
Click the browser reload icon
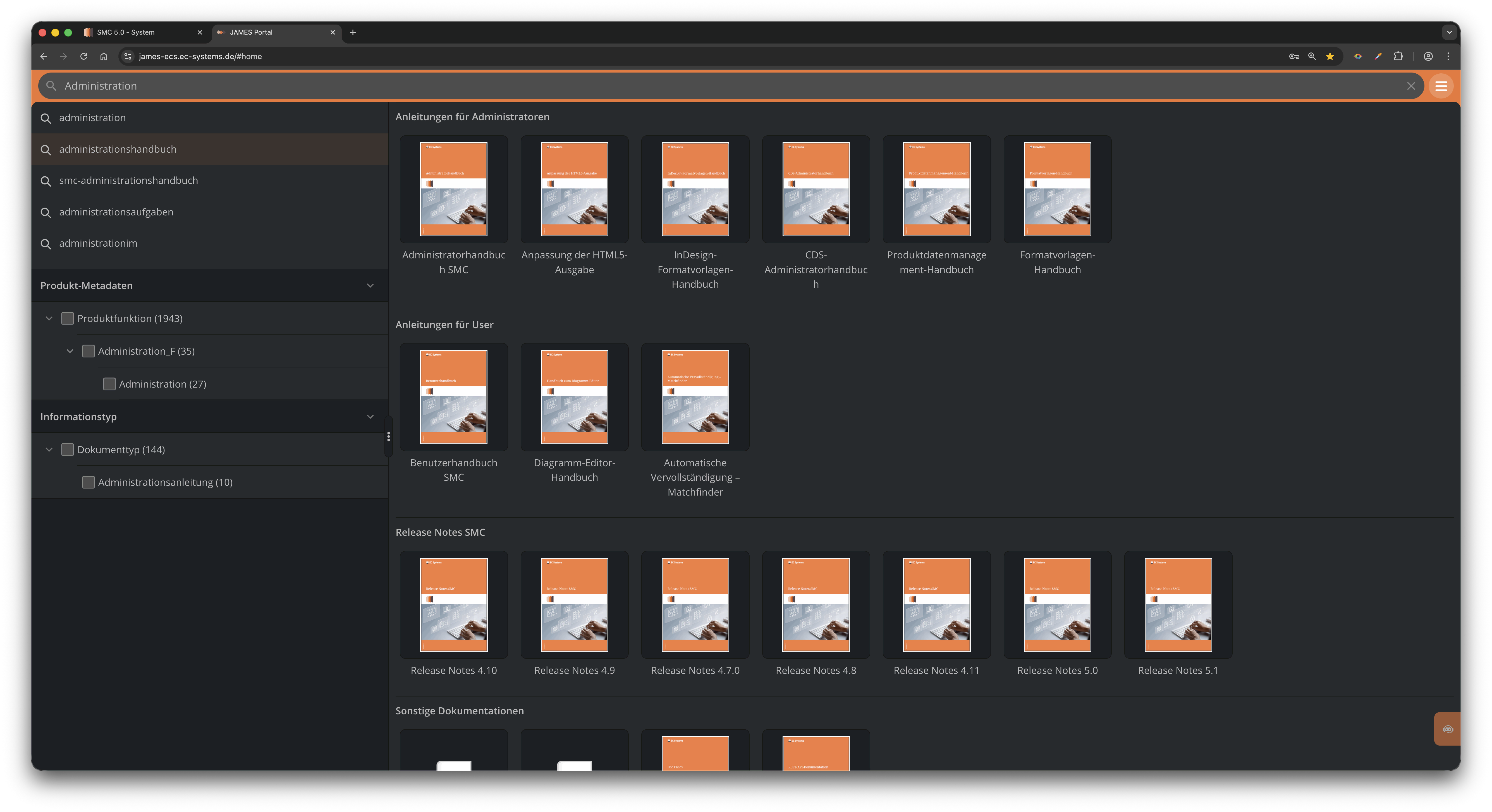point(83,56)
